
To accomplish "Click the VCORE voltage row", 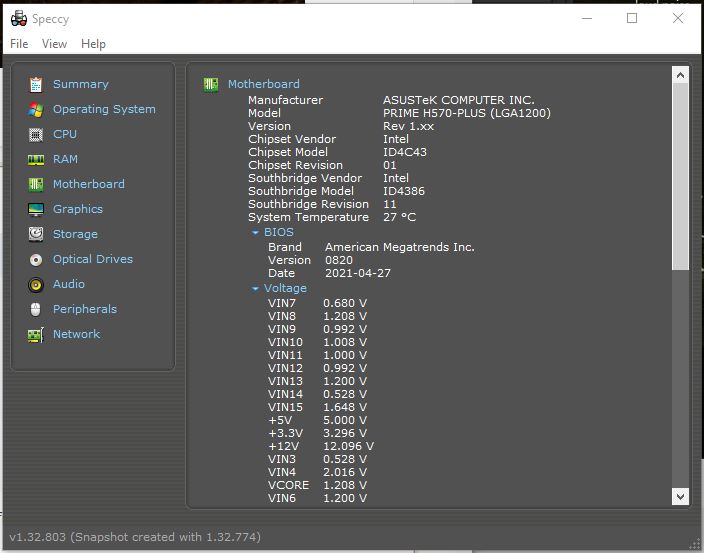I will pyautogui.click(x=317, y=485).
